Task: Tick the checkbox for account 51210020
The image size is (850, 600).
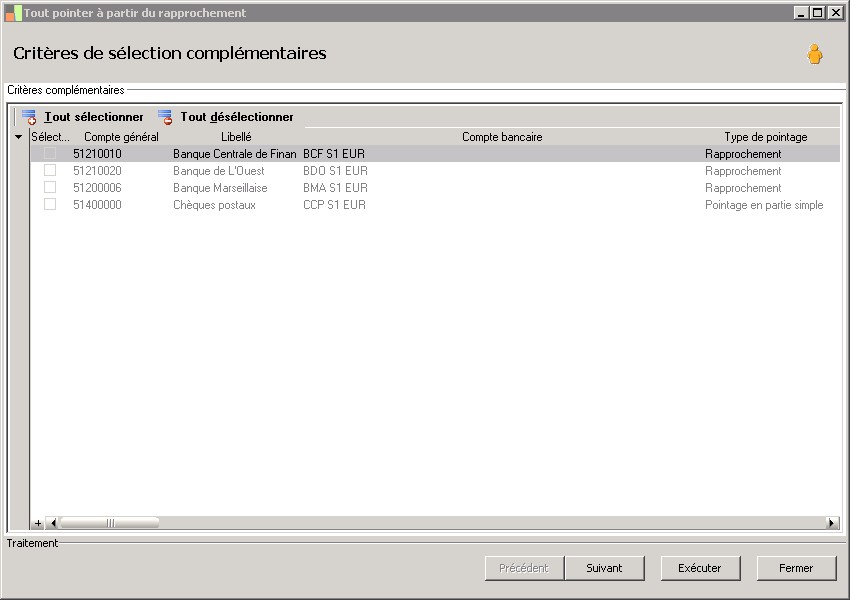Action: pos(50,170)
